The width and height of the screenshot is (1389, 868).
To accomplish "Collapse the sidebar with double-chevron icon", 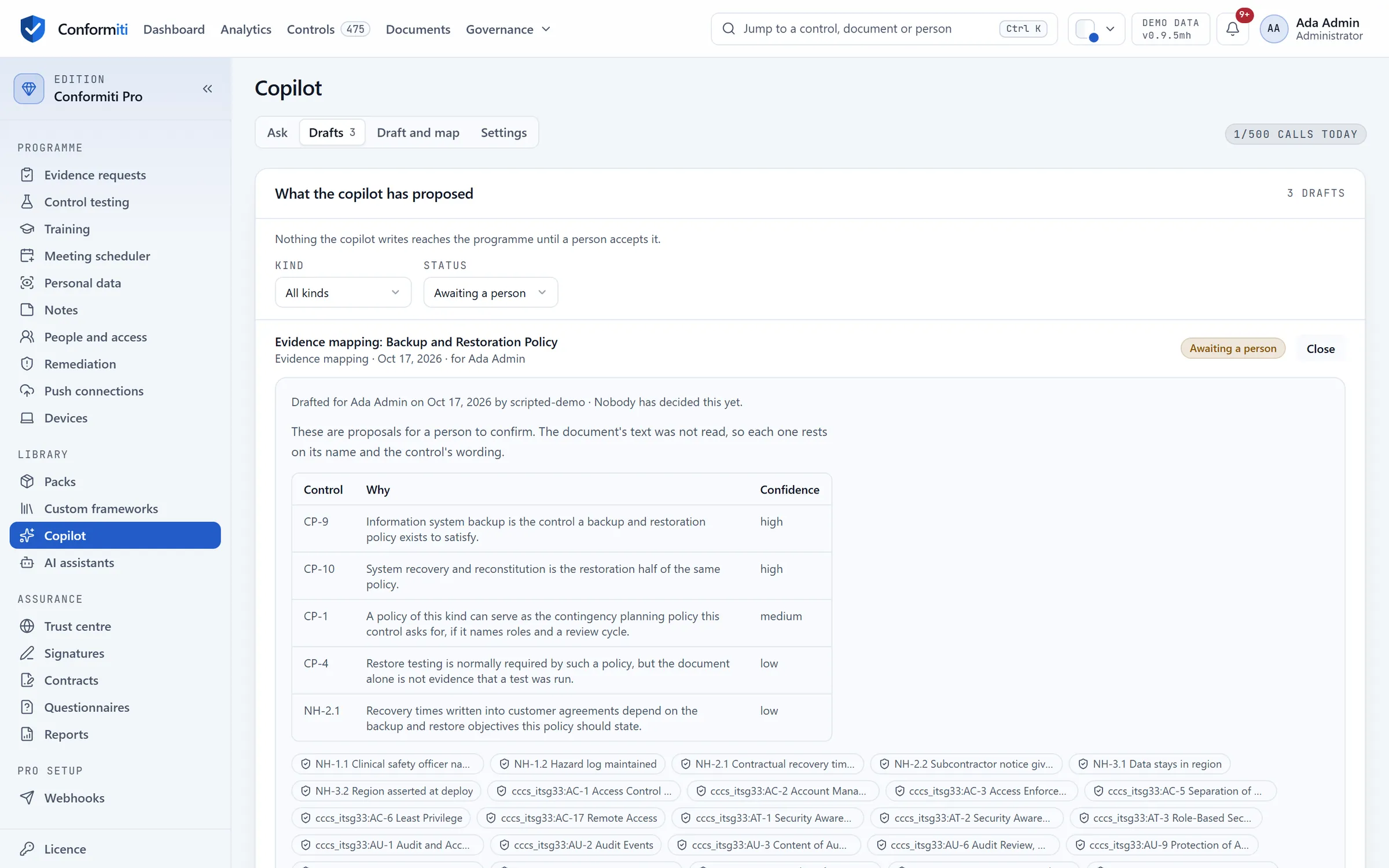I will click(x=207, y=89).
